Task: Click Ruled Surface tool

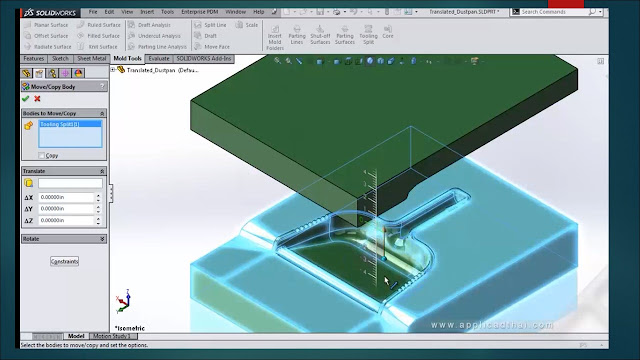Action: click(x=99, y=25)
